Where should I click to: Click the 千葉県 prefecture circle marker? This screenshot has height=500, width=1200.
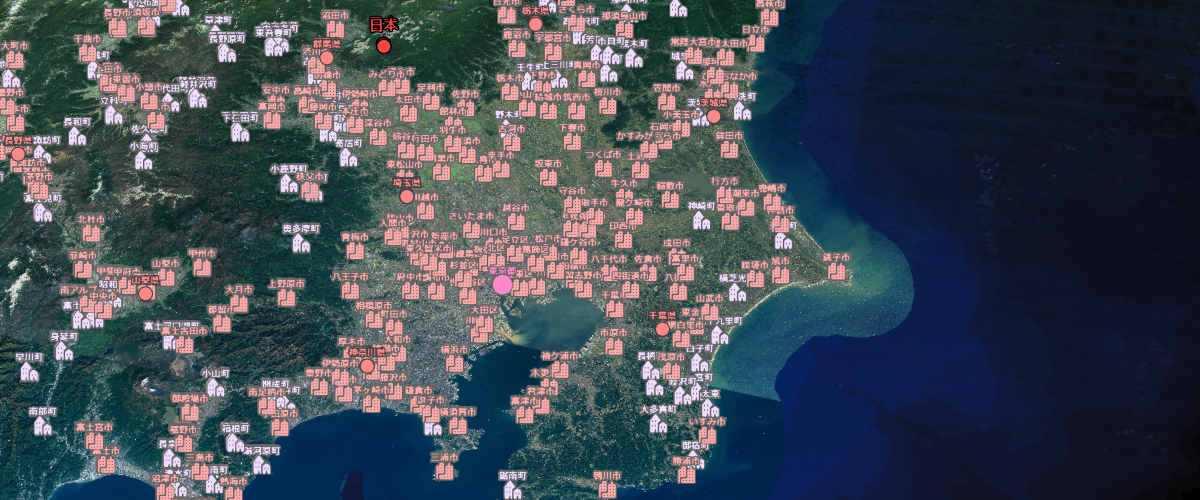[662, 329]
